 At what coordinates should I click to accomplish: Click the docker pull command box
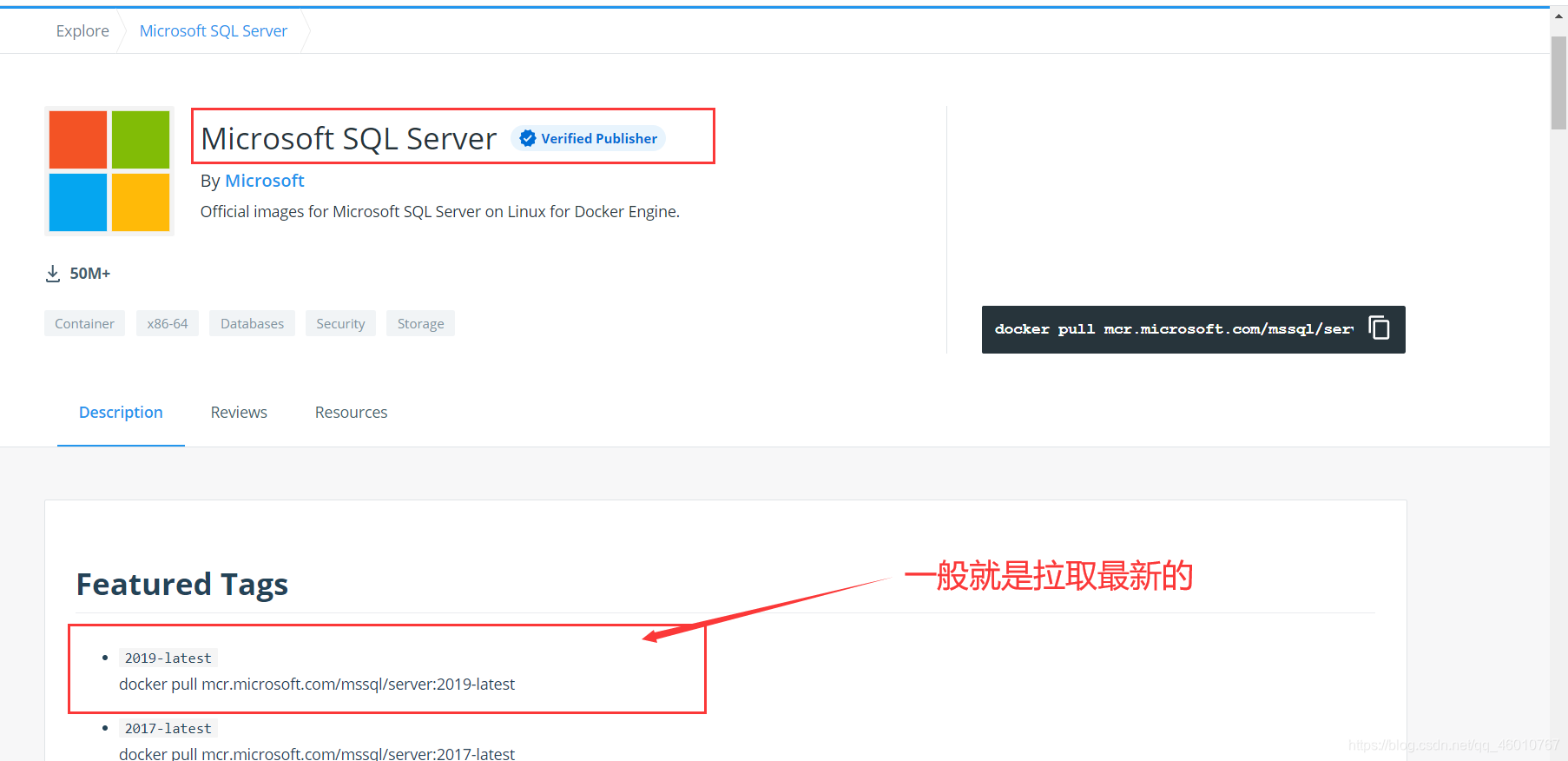click(1193, 329)
